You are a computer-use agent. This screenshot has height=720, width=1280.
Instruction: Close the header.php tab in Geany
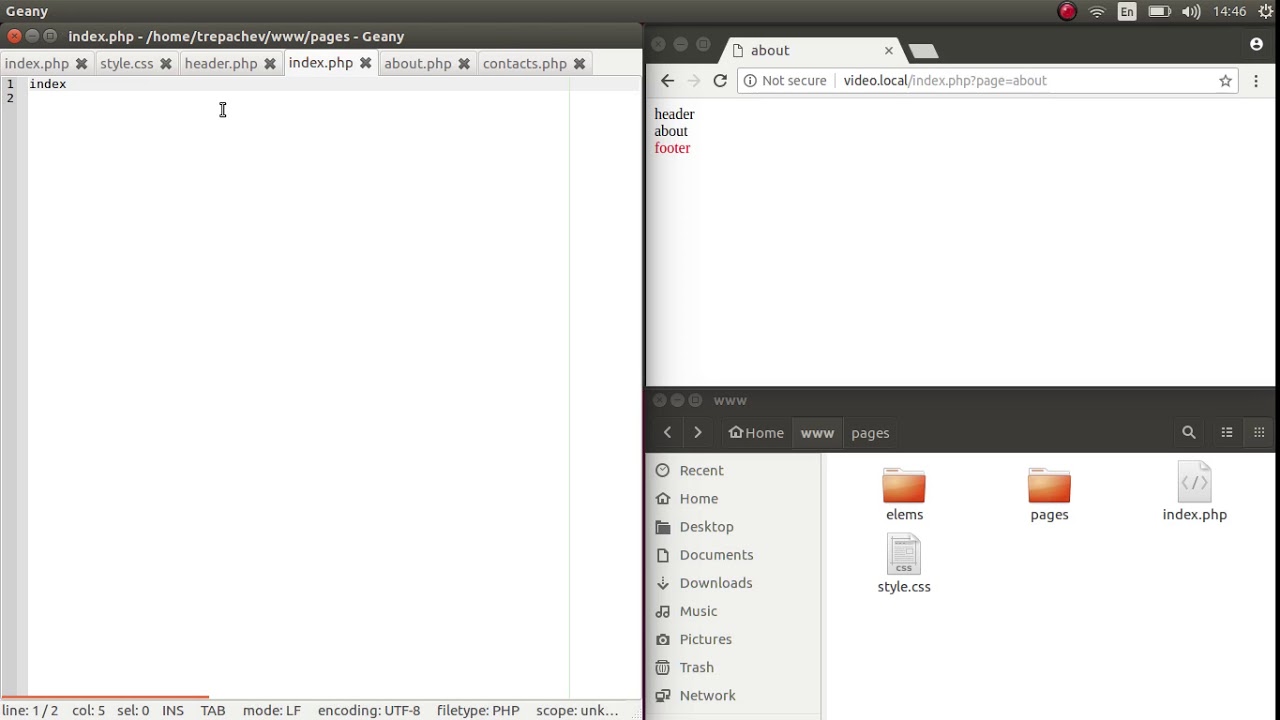[x=270, y=63]
